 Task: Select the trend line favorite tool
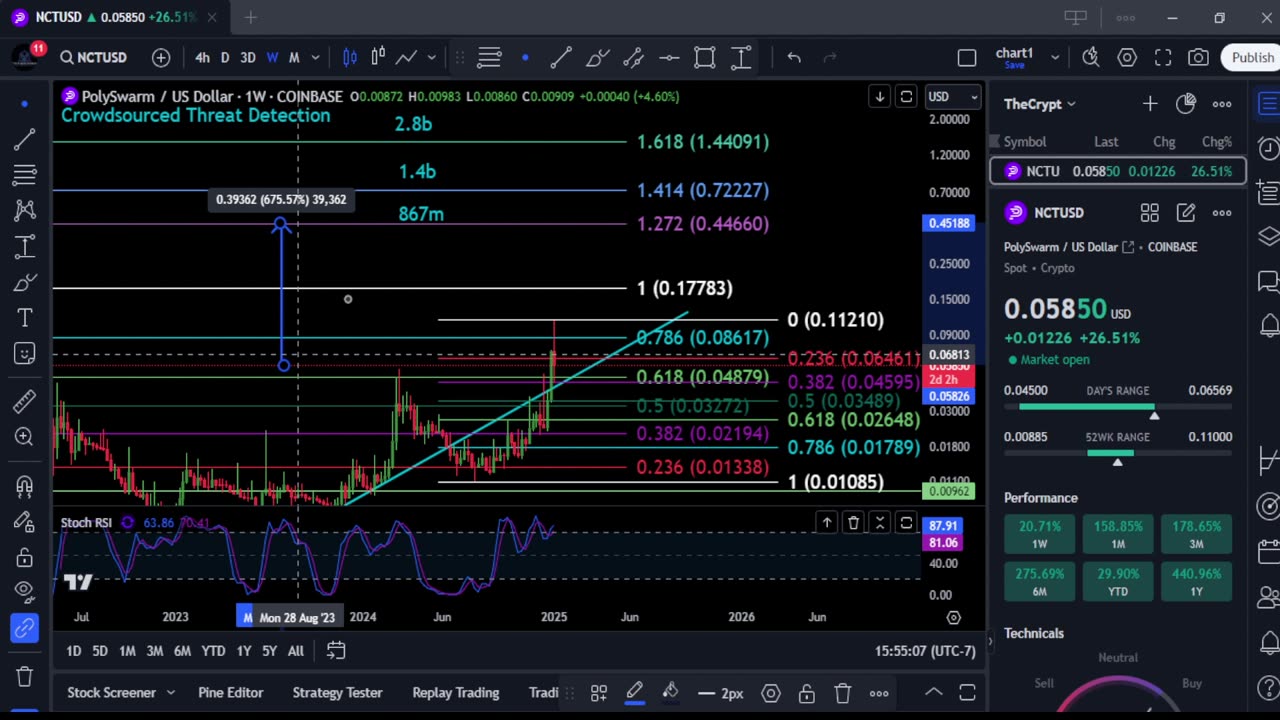click(x=561, y=58)
